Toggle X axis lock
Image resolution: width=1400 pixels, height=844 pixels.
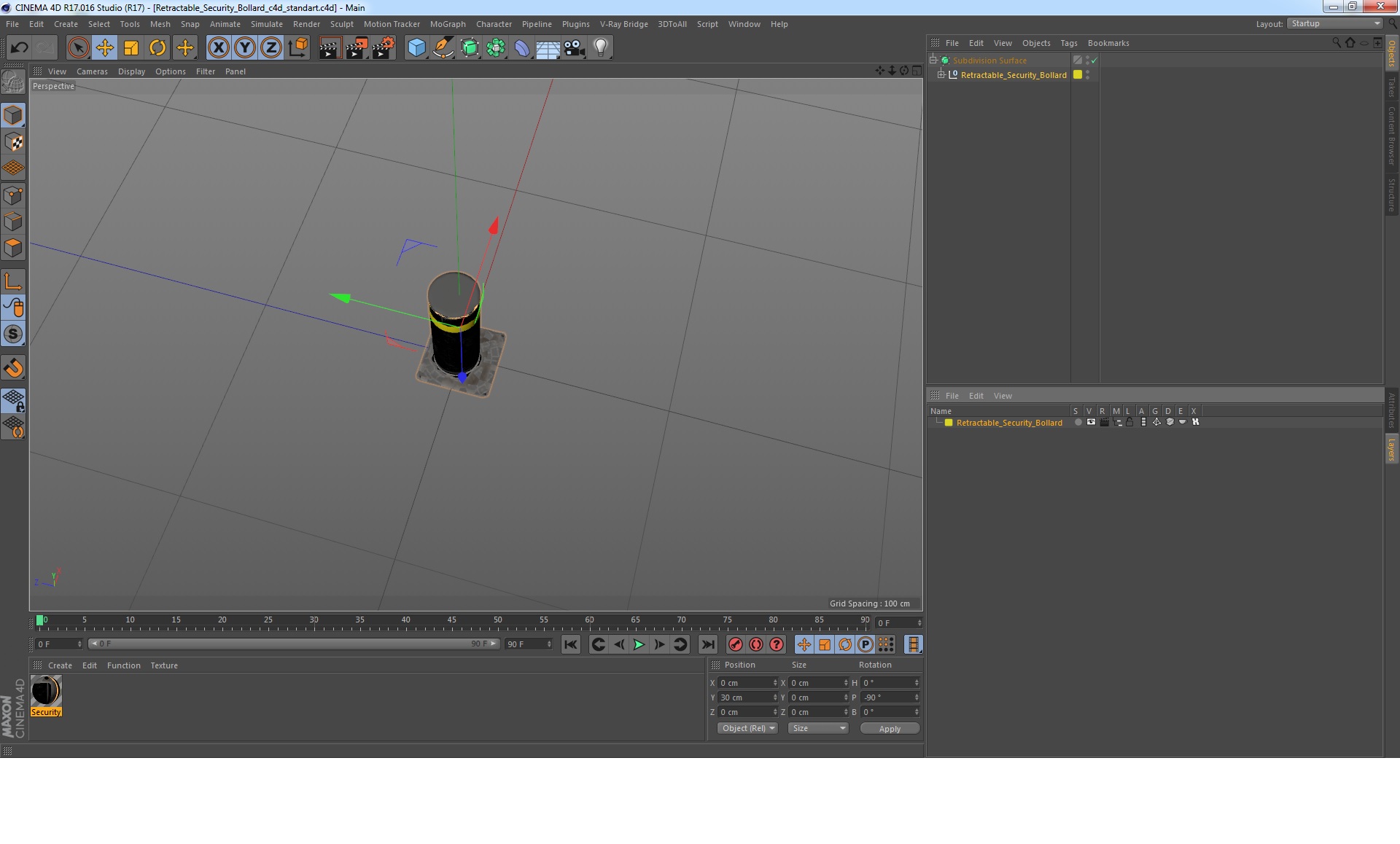218,48
